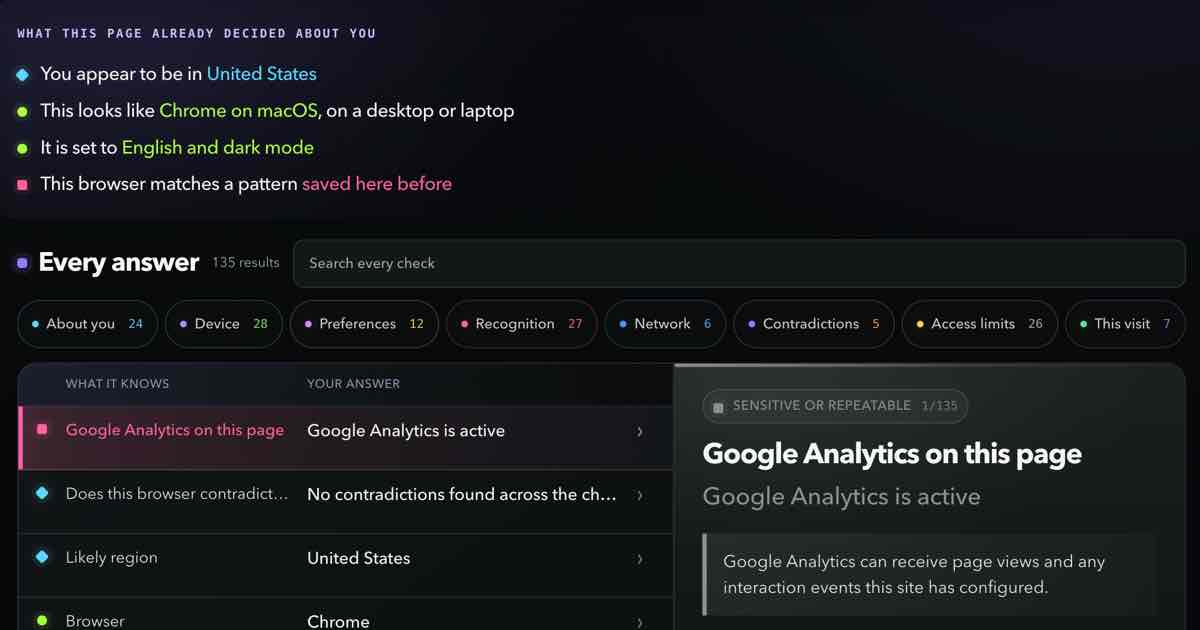Image resolution: width=1200 pixels, height=630 pixels.
Task: Click the Every answer heading
Action: tap(119, 263)
